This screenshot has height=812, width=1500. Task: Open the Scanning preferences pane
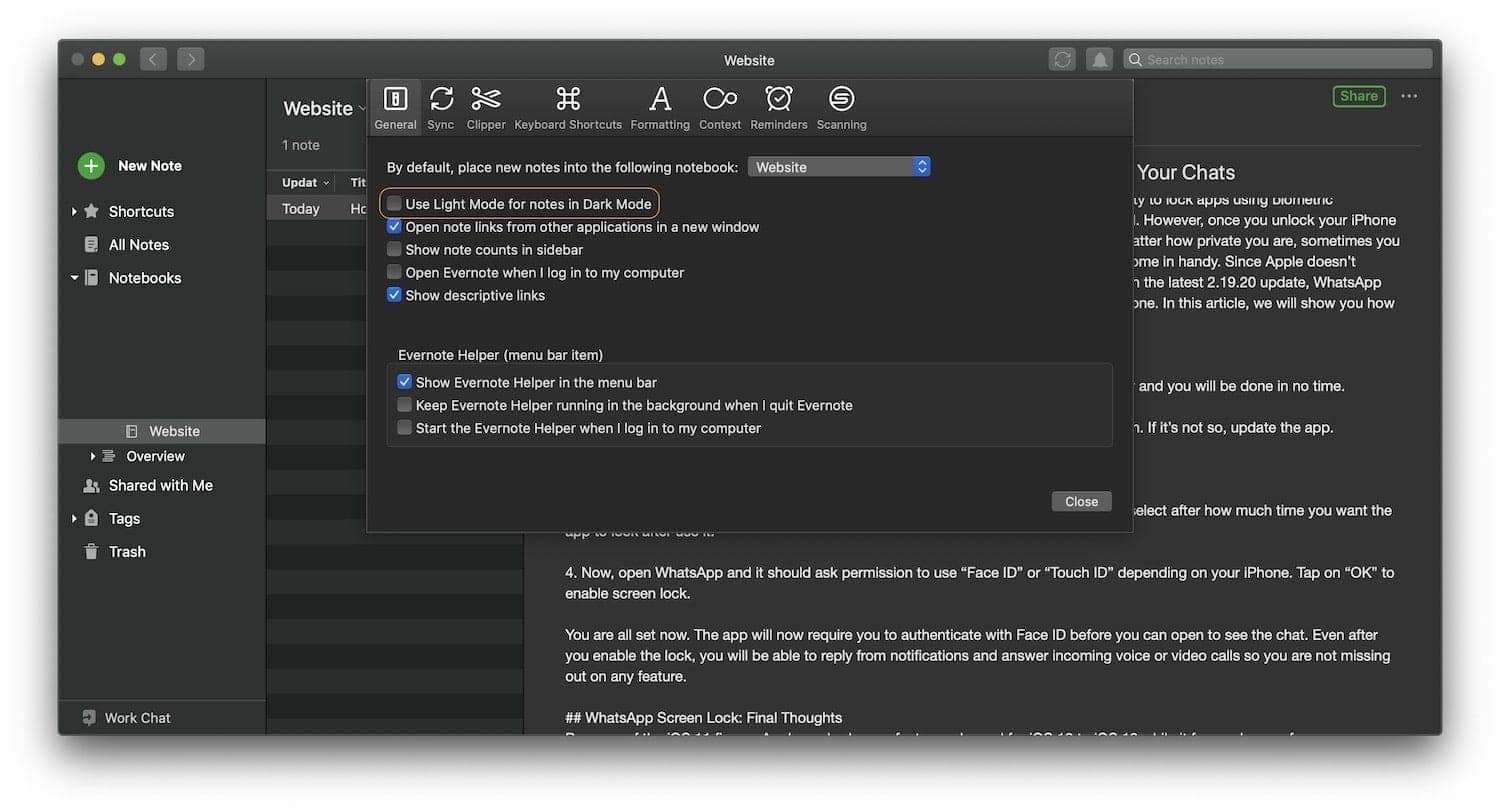point(841,107)
